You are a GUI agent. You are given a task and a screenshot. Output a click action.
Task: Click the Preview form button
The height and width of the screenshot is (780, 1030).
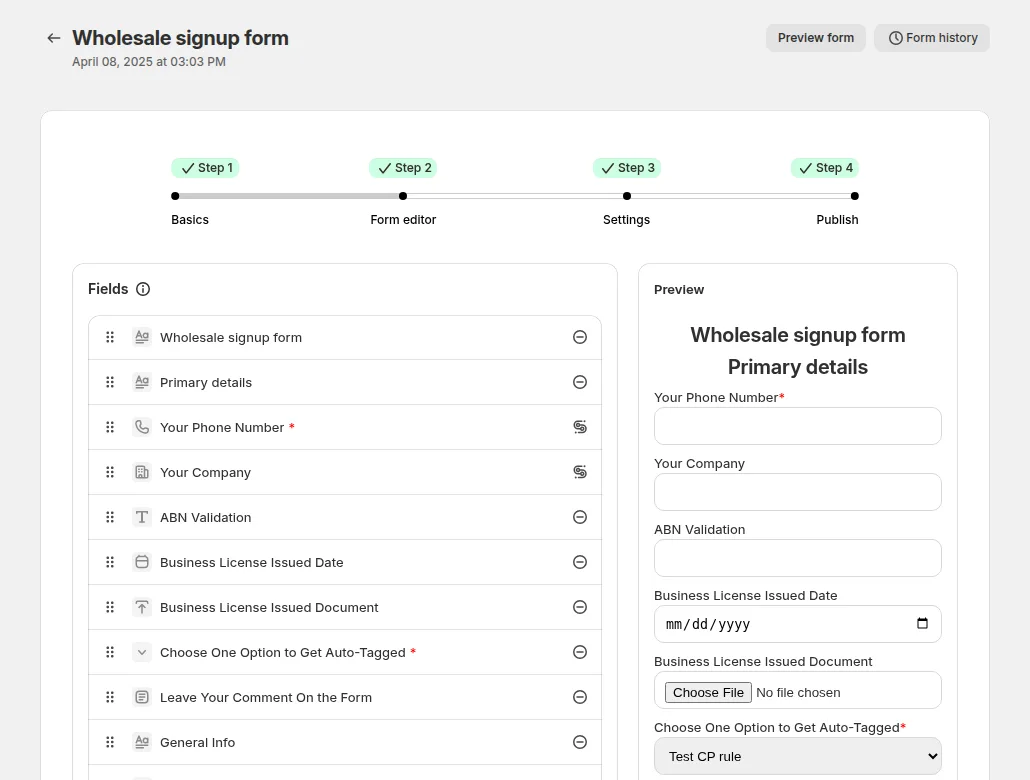816,38
